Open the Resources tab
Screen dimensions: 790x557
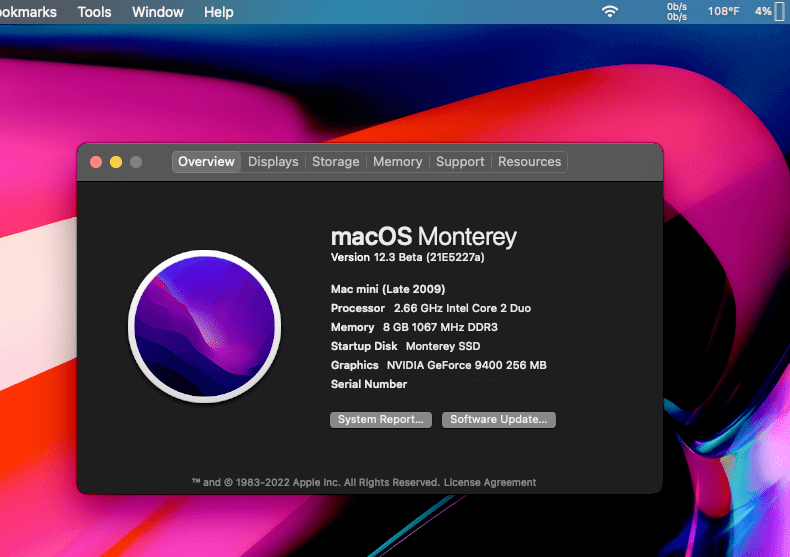point(530,162)
